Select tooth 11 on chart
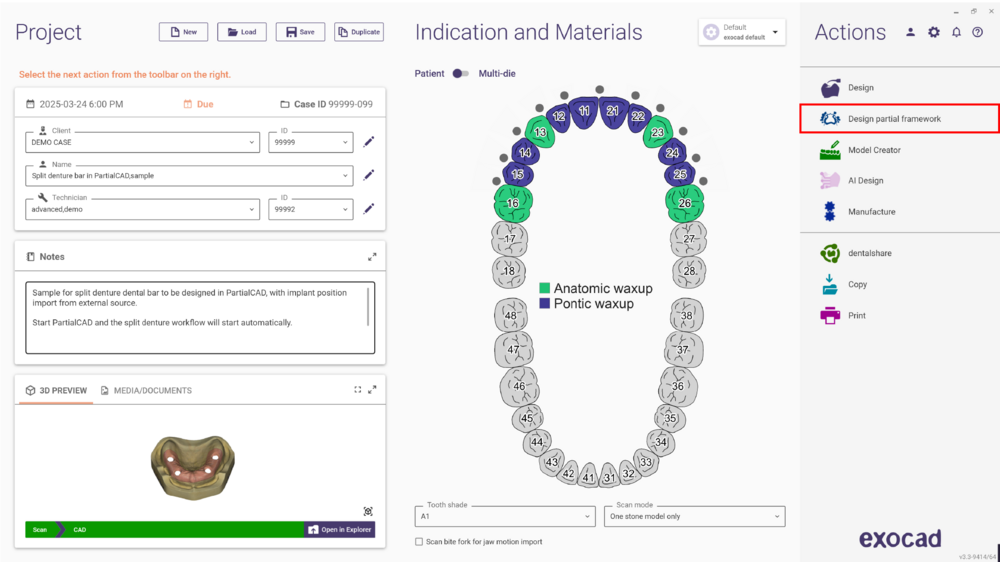Image resolution: width=1000 pixels, height=562 pixels. pos(584,112)
